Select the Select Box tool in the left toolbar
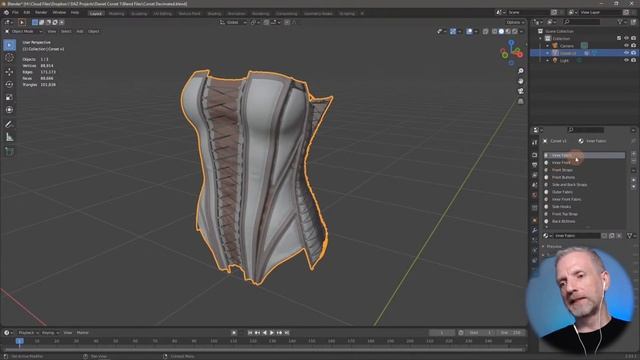640x360 pixels. [9, 45]
